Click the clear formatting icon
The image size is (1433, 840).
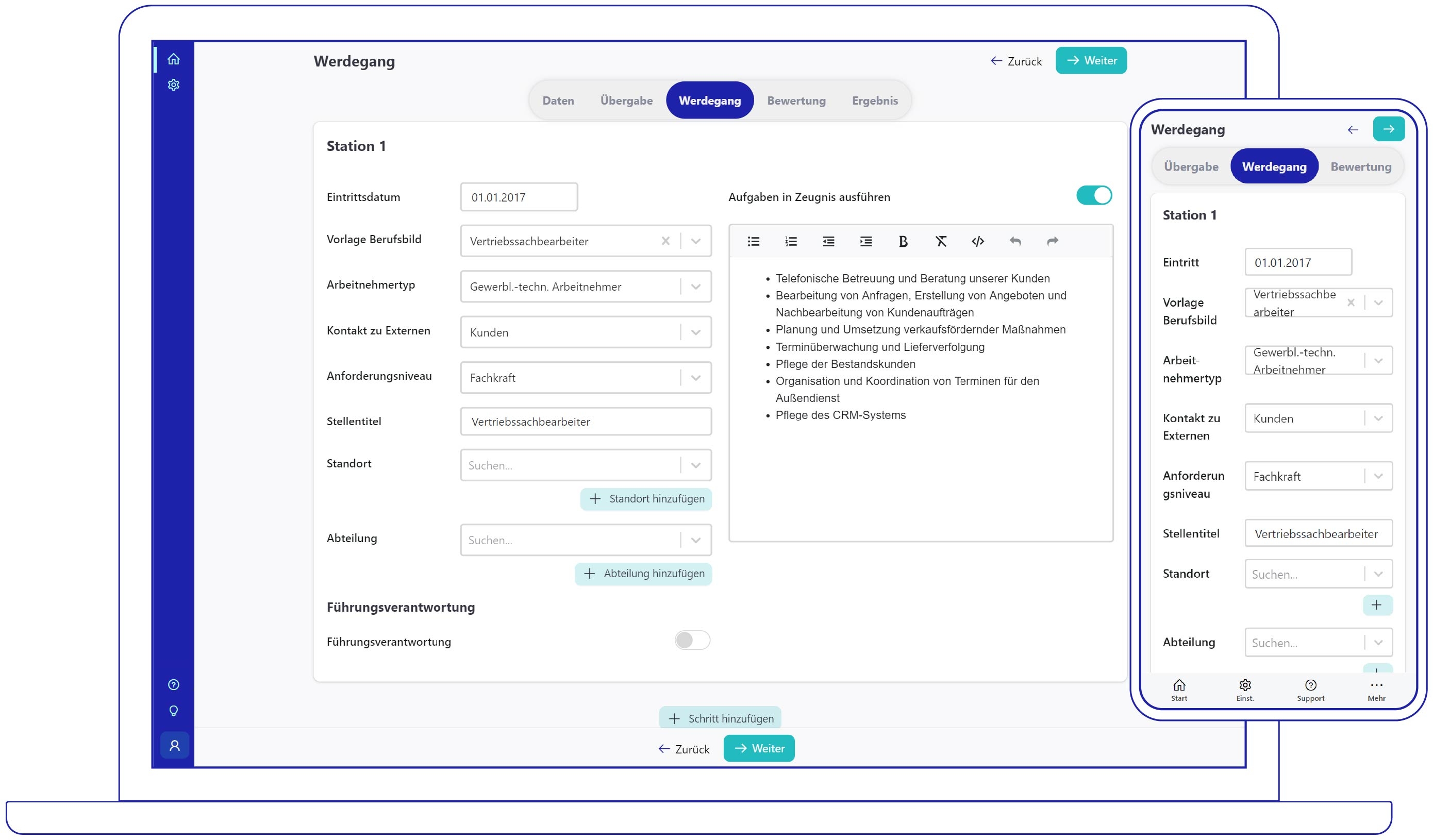tap(941, 242)
